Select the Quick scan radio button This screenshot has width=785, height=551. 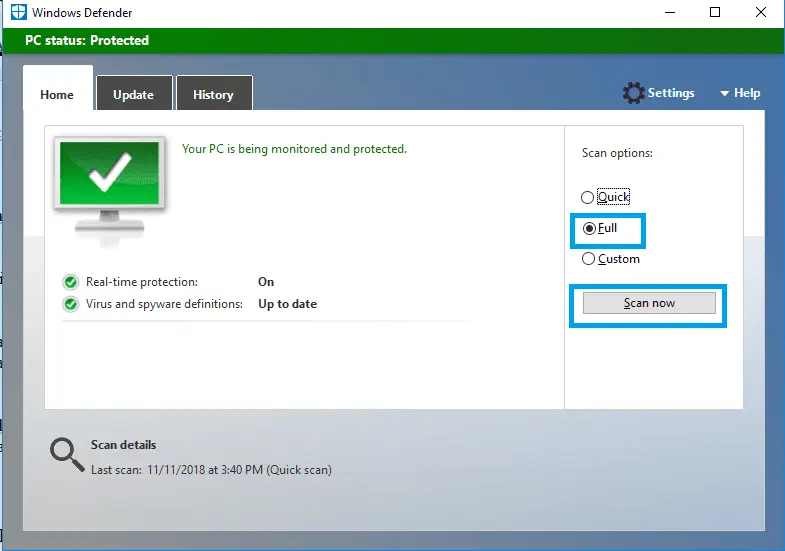588,198
